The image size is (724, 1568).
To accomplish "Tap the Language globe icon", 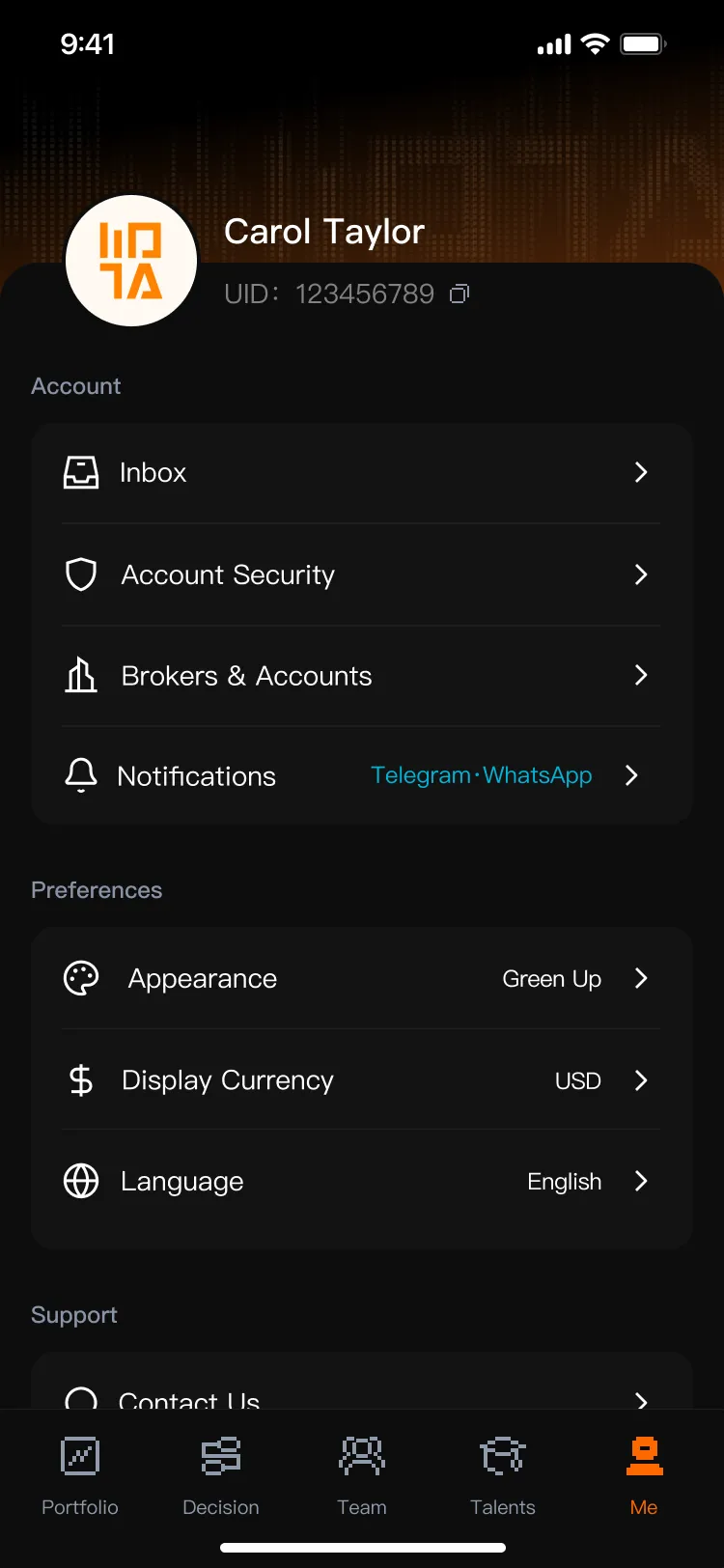I will coord(81,1181).
